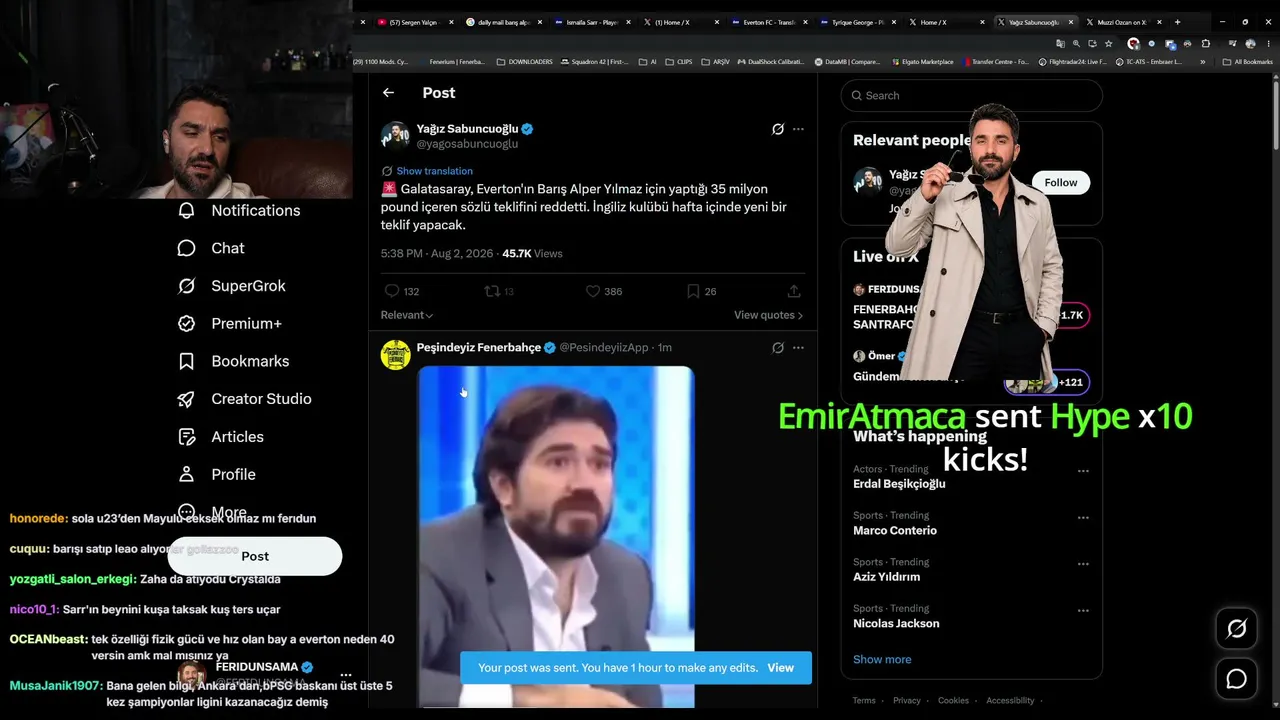The image size is (1280, 720).
Task: Open Grok actions on Peşindeyiz Fenerbahçe reply
Action: (x=778, y=348)
